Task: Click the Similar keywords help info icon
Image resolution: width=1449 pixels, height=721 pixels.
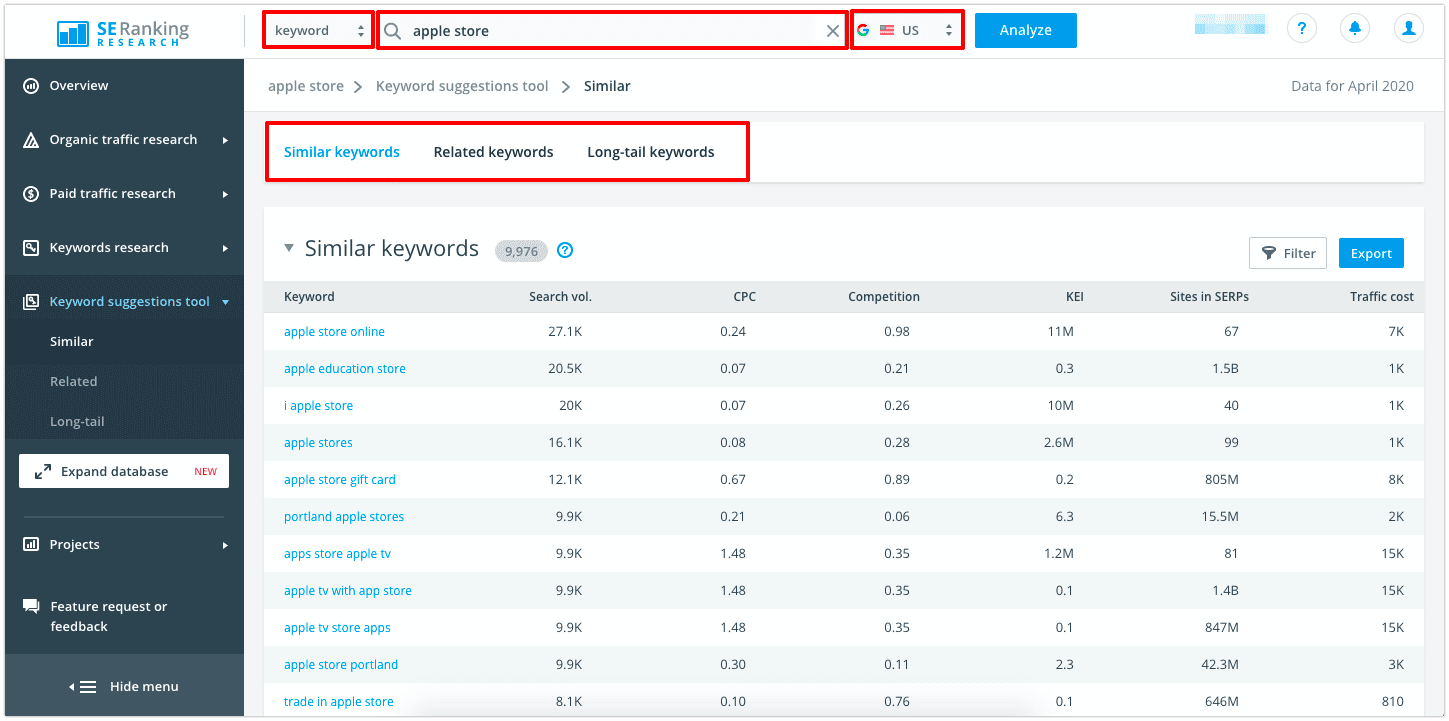Action: (x=565, y=250)
